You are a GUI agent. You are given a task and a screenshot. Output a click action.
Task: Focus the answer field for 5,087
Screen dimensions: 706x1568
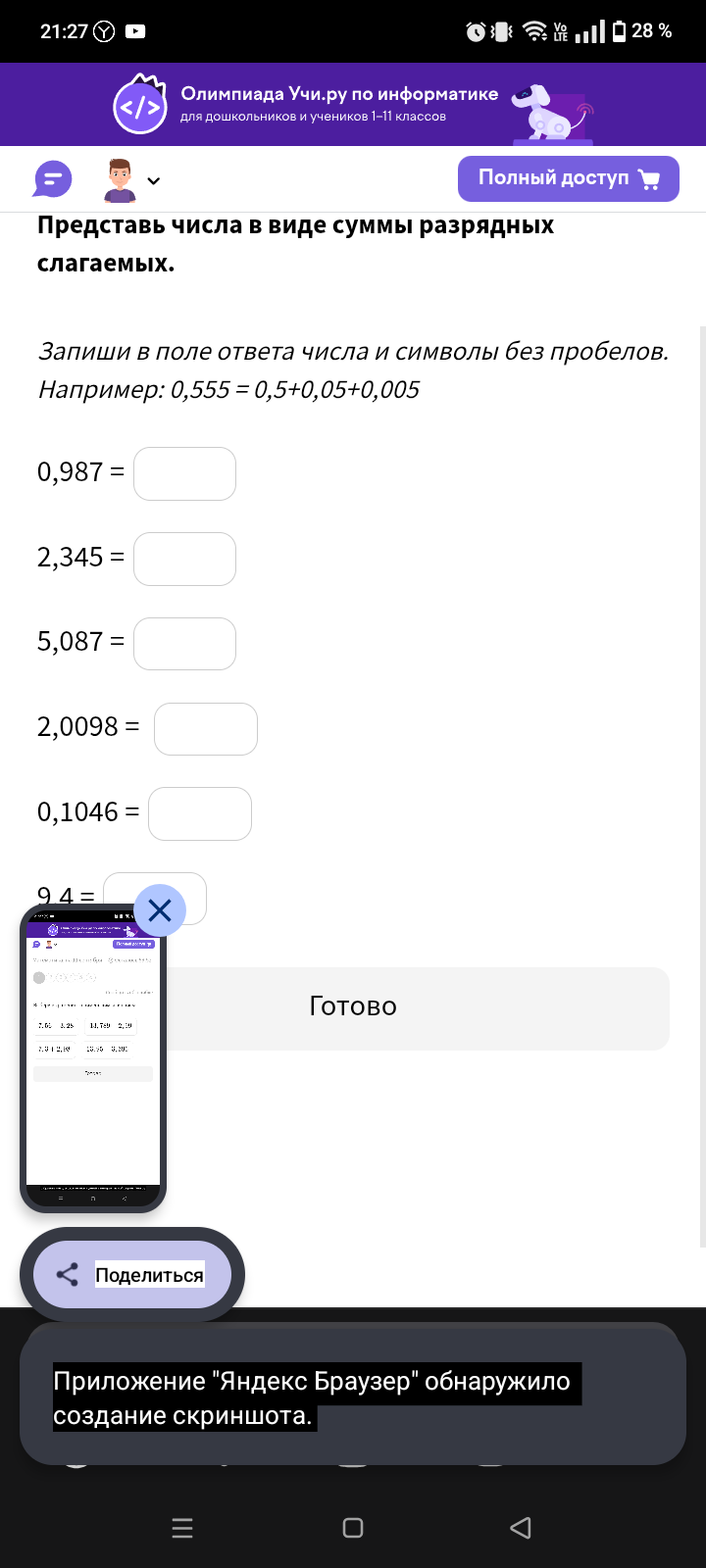[x=184, y=644]
